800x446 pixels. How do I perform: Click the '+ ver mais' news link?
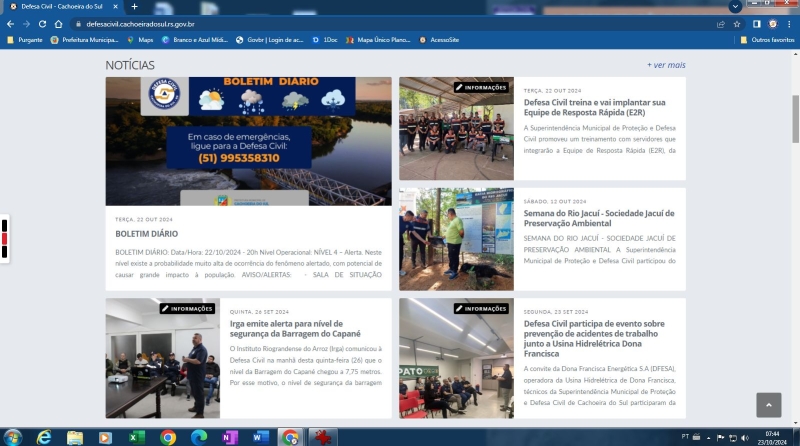[x=665, y=65]
